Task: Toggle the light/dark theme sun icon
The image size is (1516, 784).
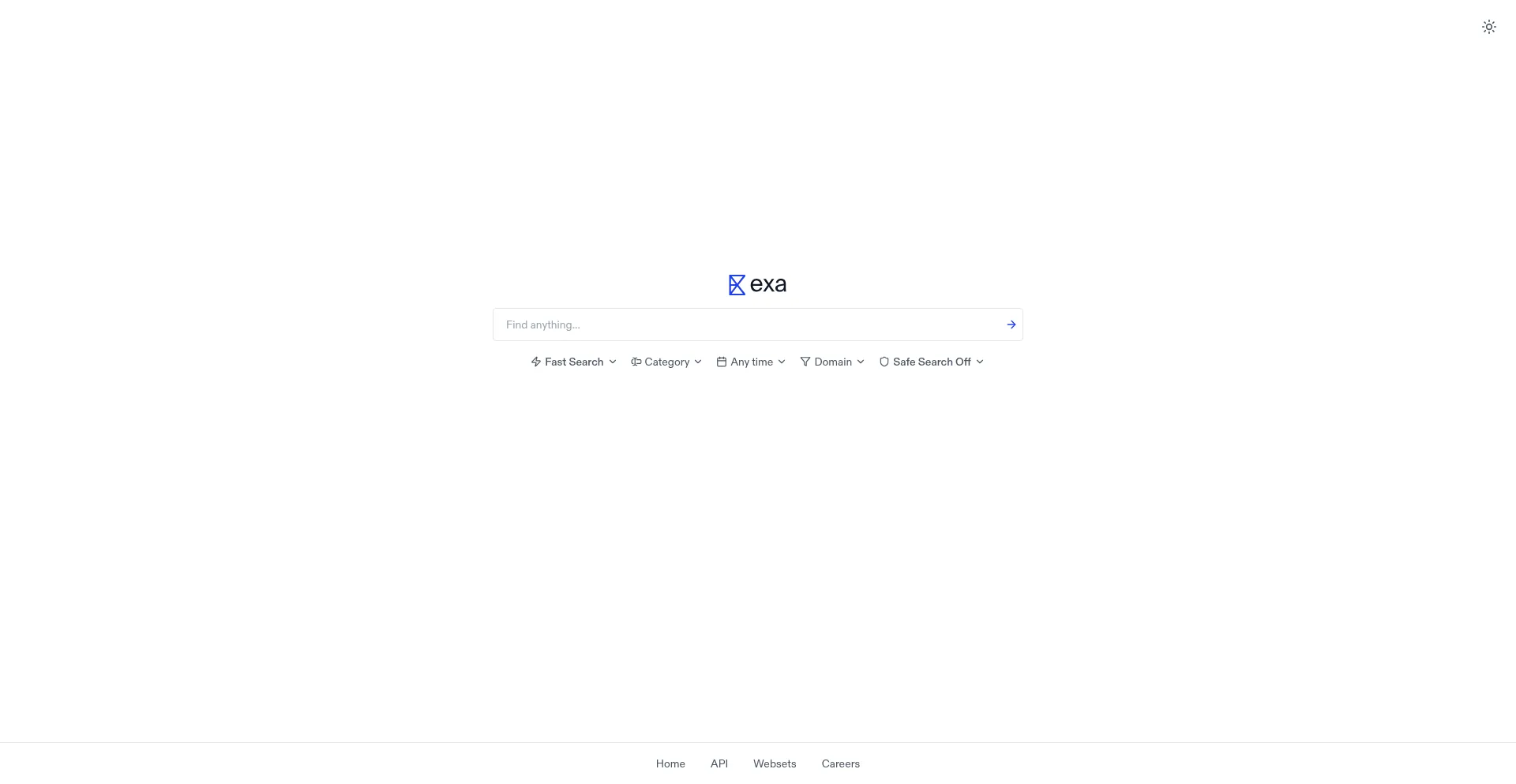Action: [x=1488, y=27]
